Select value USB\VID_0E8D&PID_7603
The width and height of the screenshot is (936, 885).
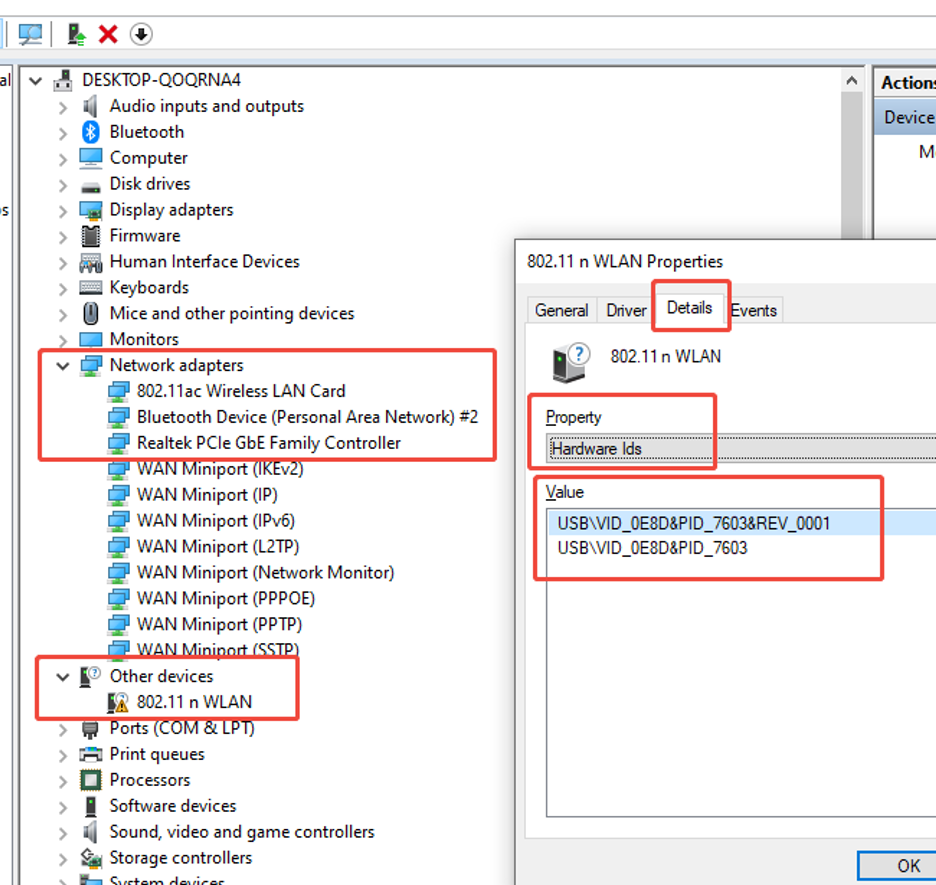point(652,548)
